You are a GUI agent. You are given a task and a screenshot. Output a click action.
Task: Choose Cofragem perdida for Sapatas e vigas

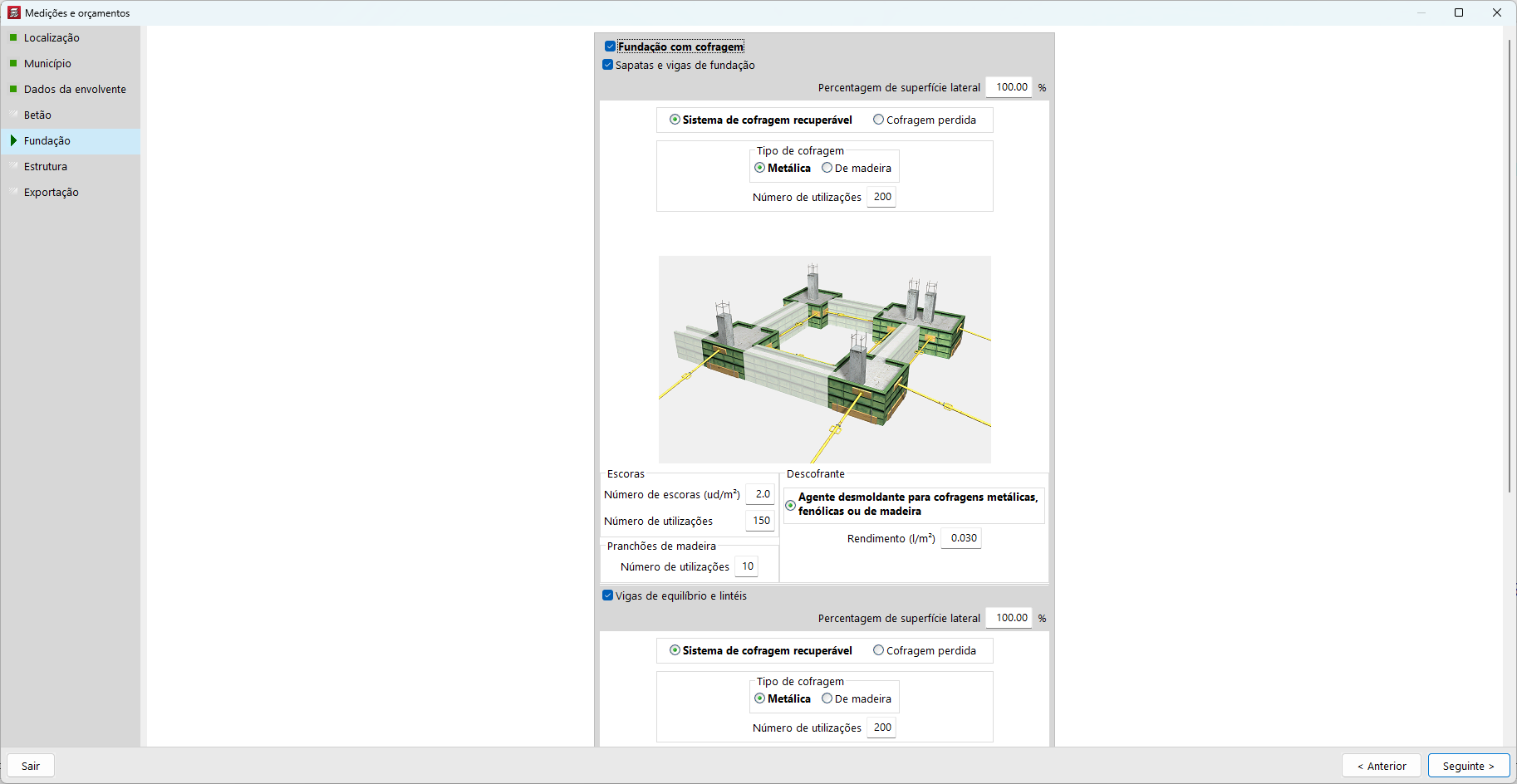[x=878, y=120]
